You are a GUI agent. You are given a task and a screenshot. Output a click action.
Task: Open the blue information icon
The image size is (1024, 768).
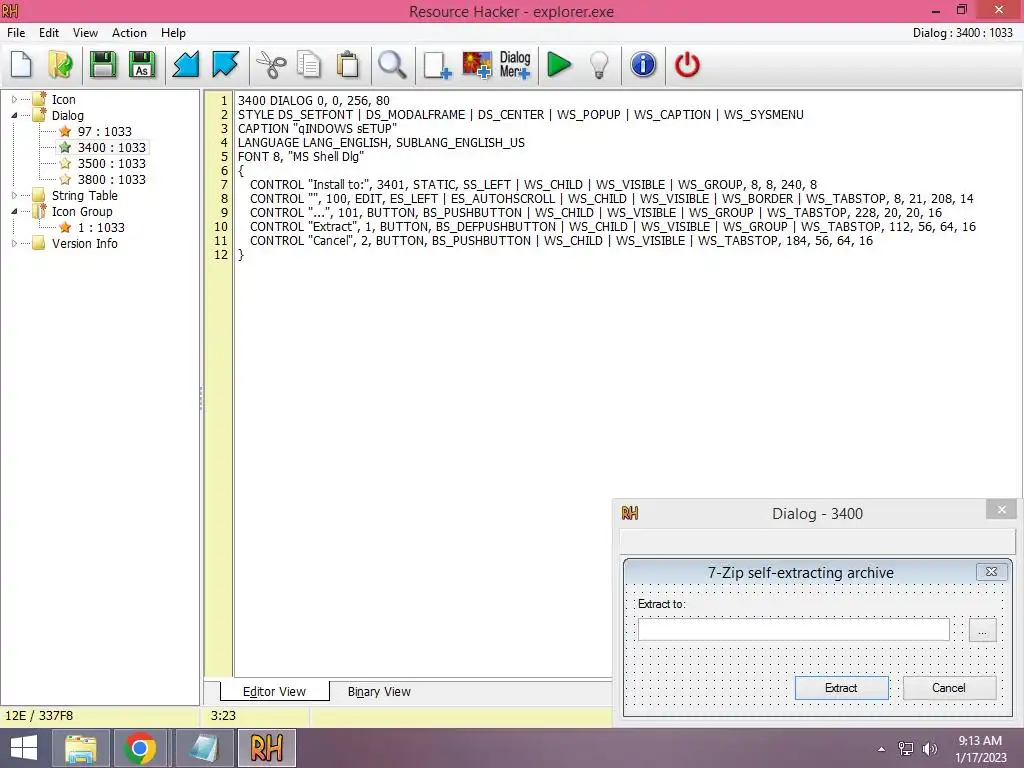(643, 65)
